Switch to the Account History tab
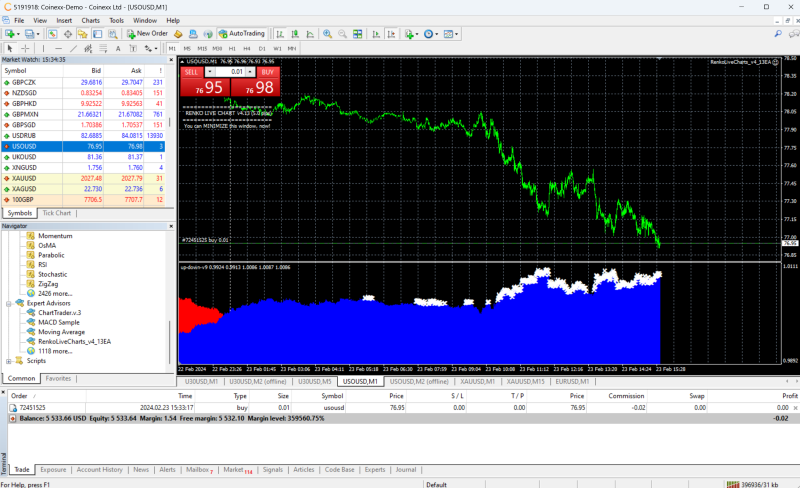This screenshot has width=800, height=488. (99, 469)
